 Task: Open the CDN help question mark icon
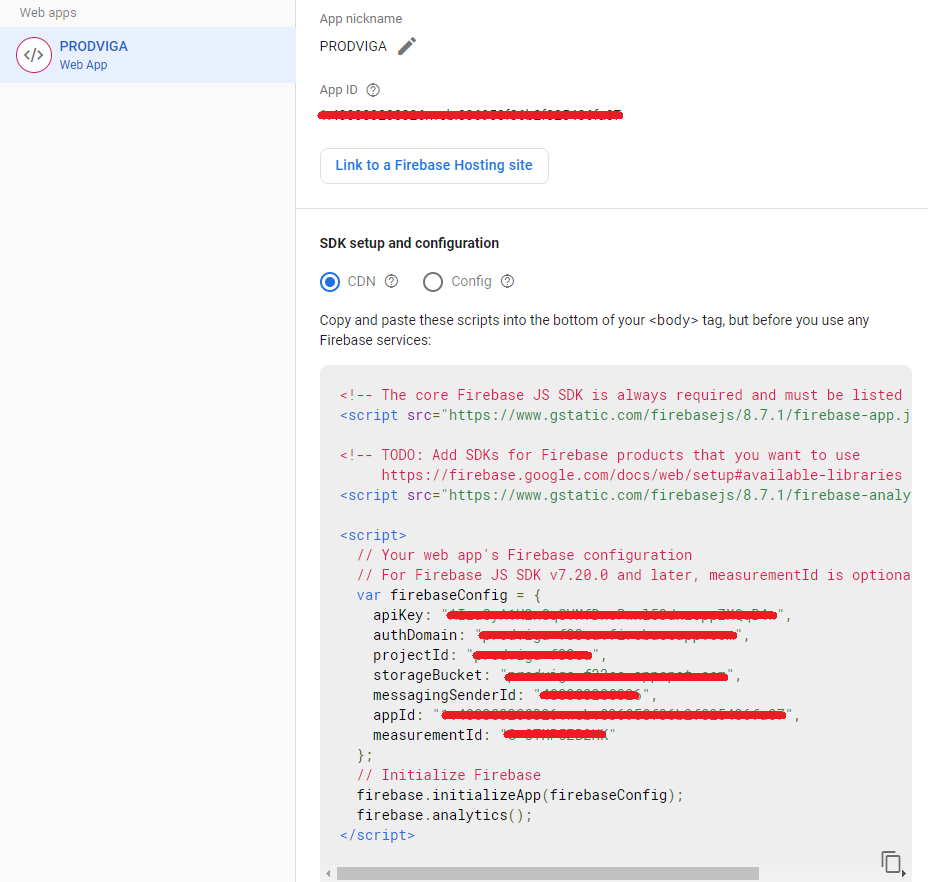click(x=391, y=281)
